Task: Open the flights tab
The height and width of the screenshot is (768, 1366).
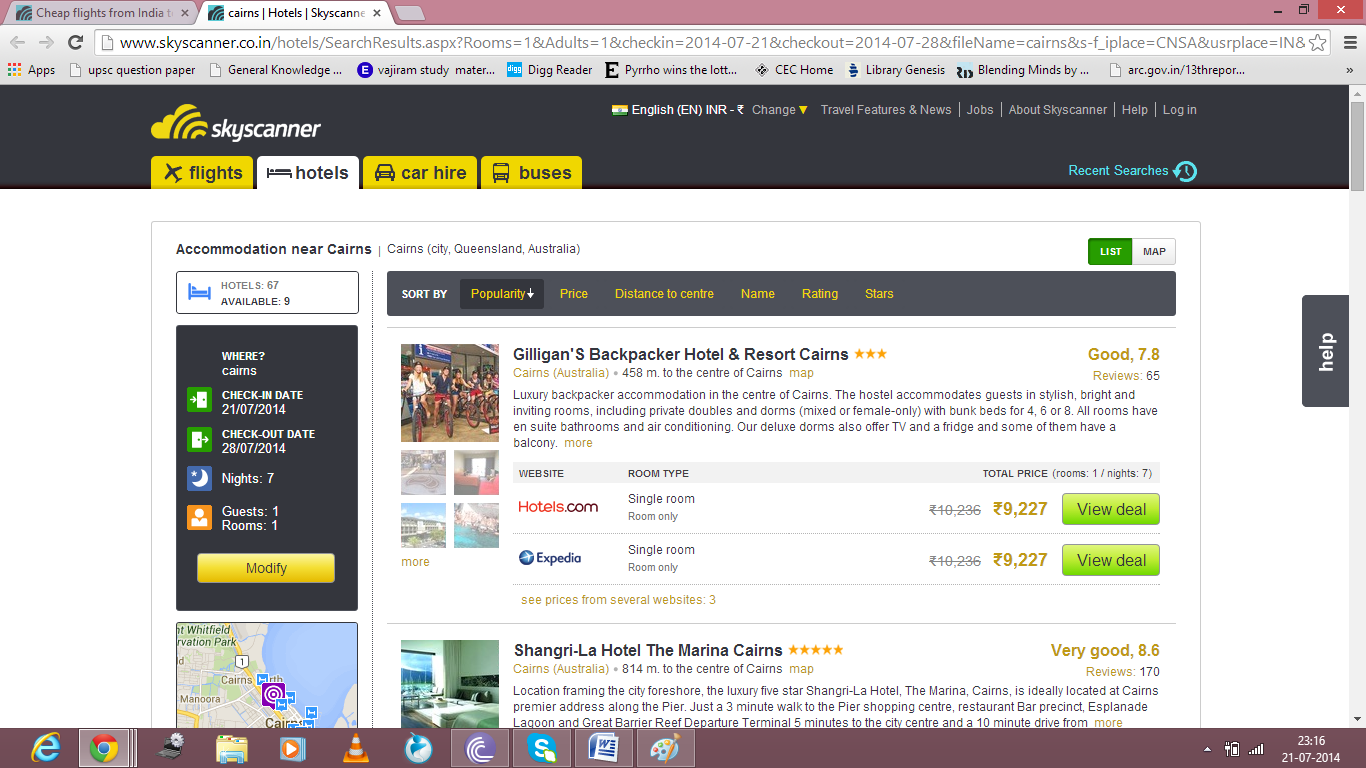Action: [x=203, y=172]
